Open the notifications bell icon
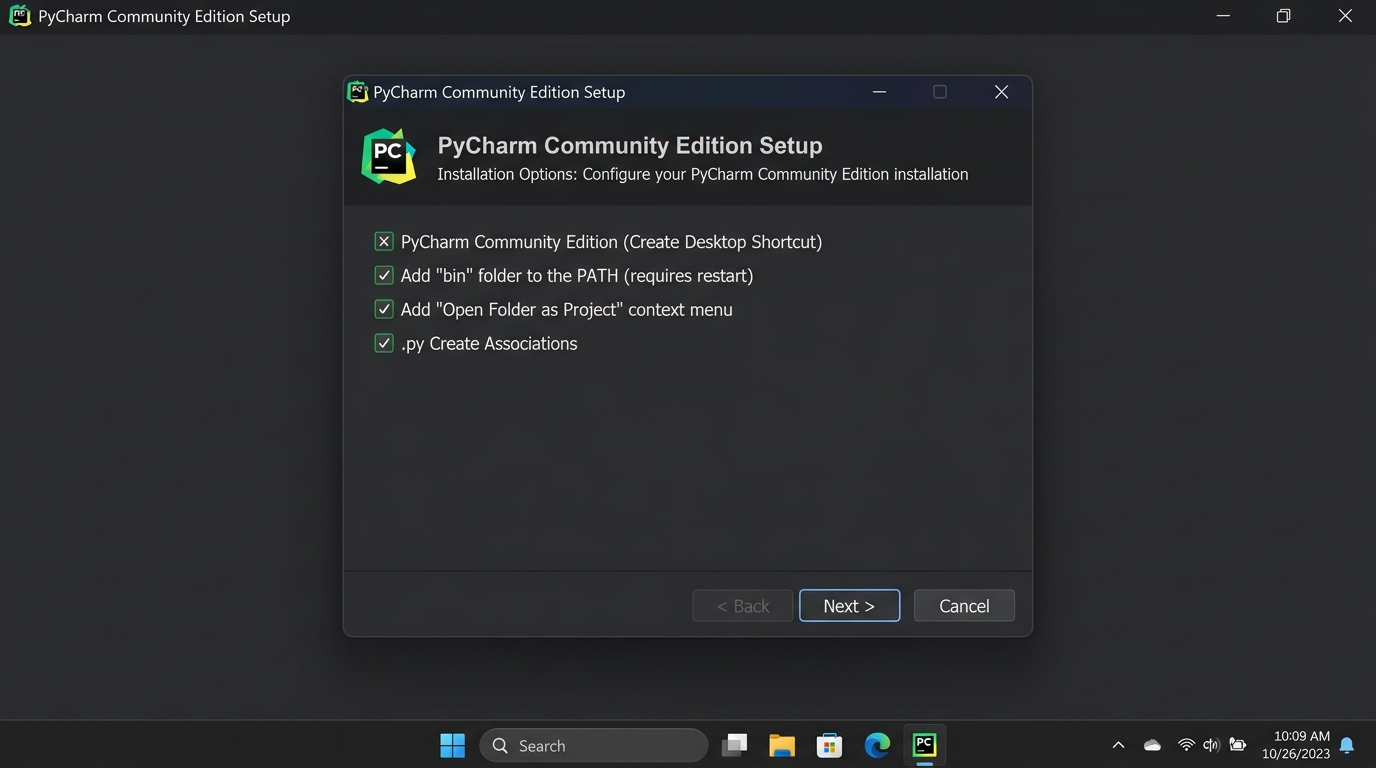This screenshot has width=1376, height=768. pyautogui.click(x=1347, y=745)
